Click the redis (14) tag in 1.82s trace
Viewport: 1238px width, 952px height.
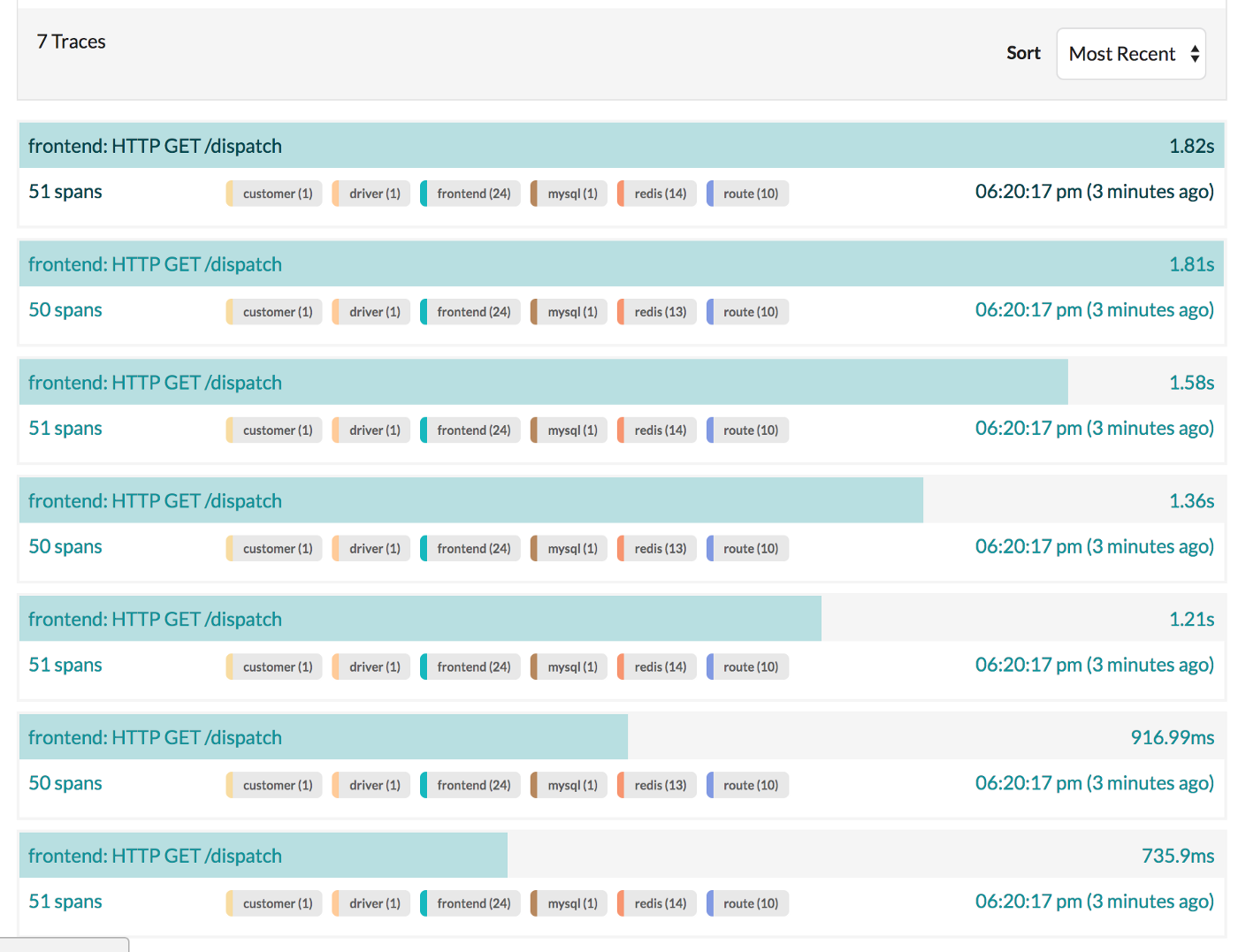[x=657, y=194]
